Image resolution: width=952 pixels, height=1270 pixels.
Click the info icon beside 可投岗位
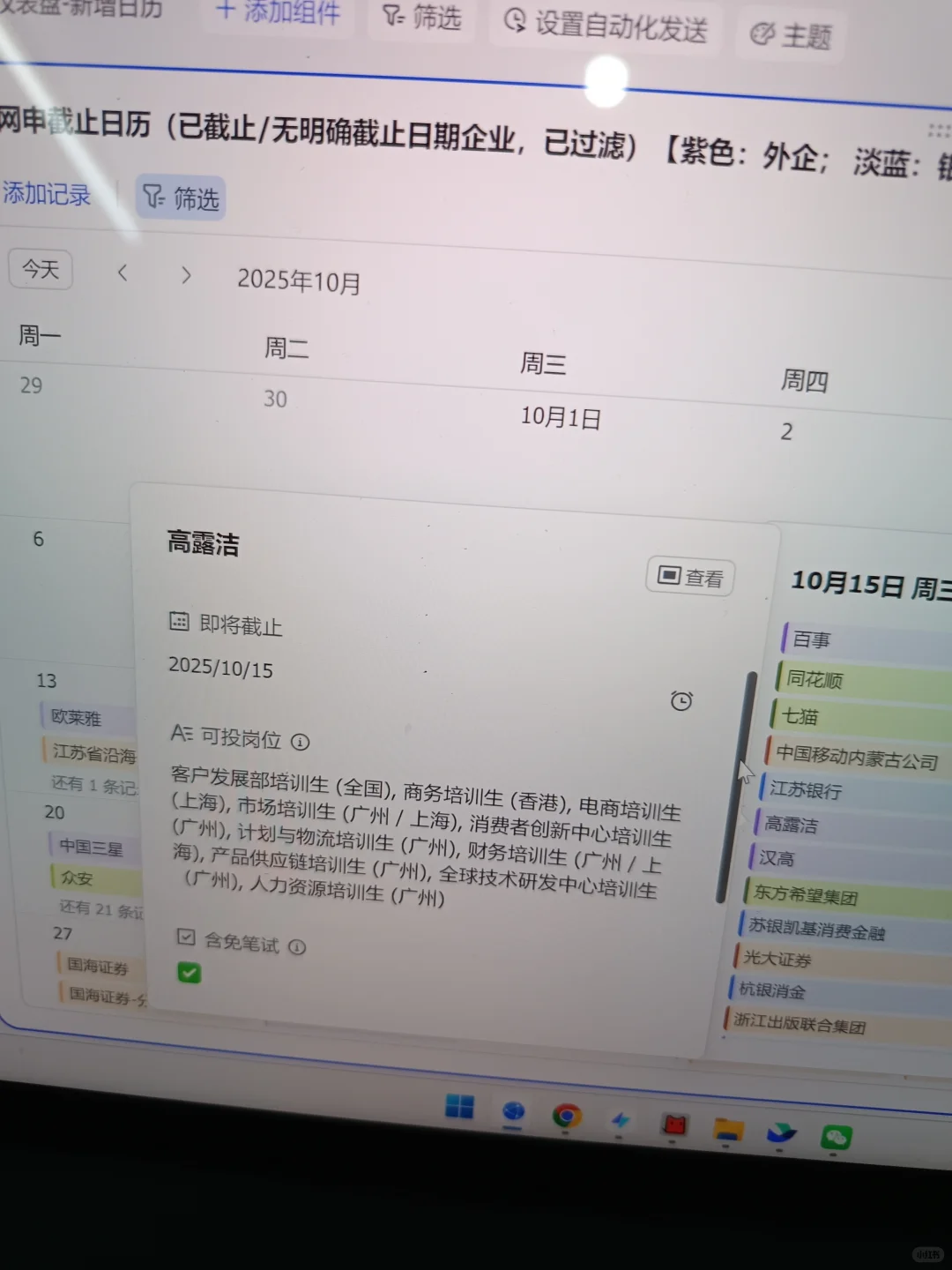coord(301,742)
